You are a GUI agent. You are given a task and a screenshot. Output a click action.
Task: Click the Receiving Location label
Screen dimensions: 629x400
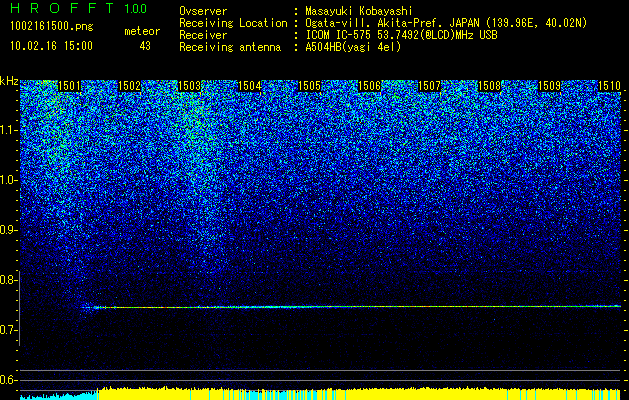tap(233, 23)
